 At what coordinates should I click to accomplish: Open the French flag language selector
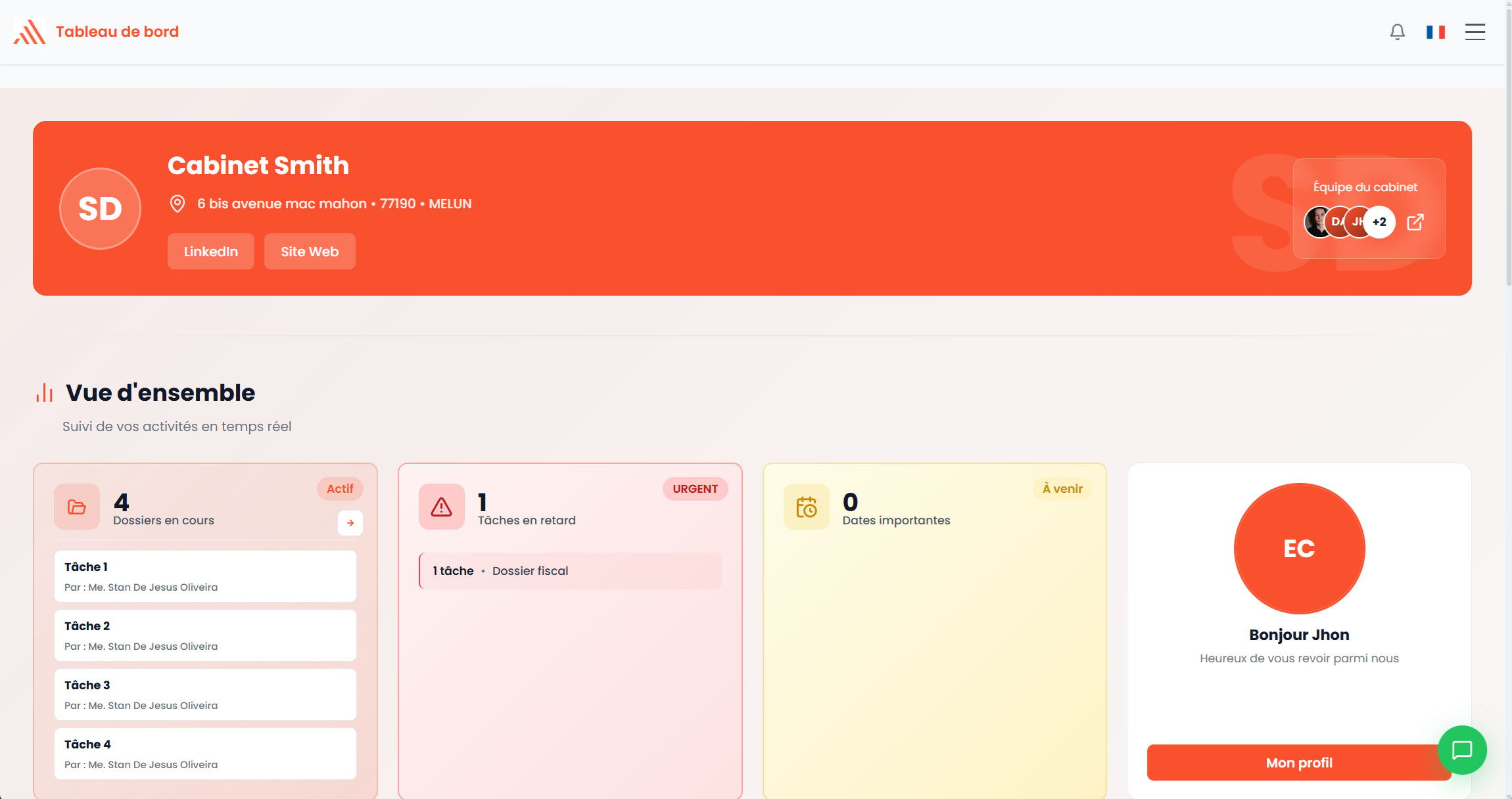click(x=1435, y=32)
